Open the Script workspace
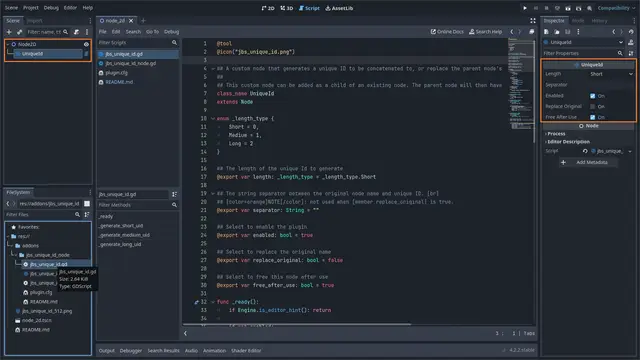640x360 pixels. [x=309, y=8]
